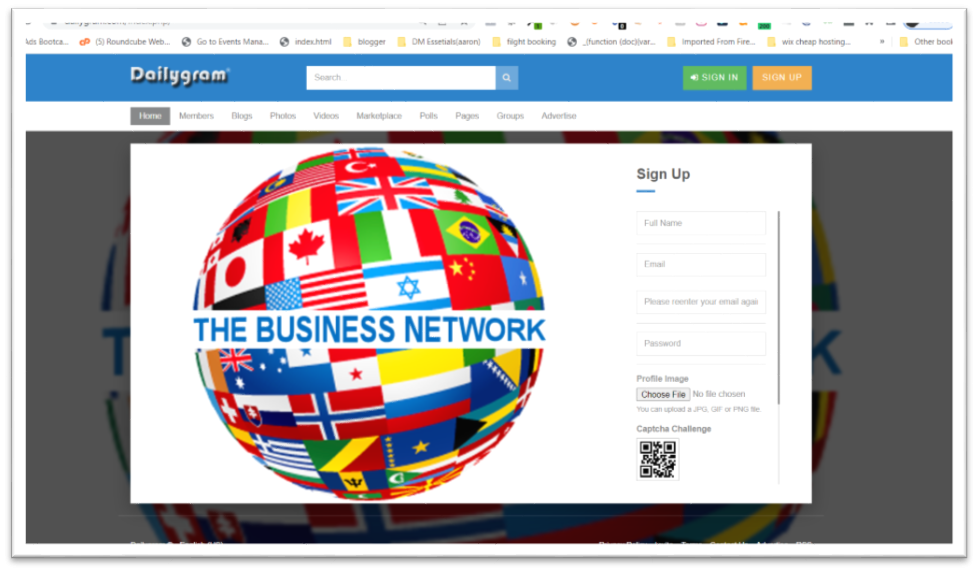Screen dimensions: 978x572
Task: Open Go to Events Manager bookmark
Action: tap(226, 42)
